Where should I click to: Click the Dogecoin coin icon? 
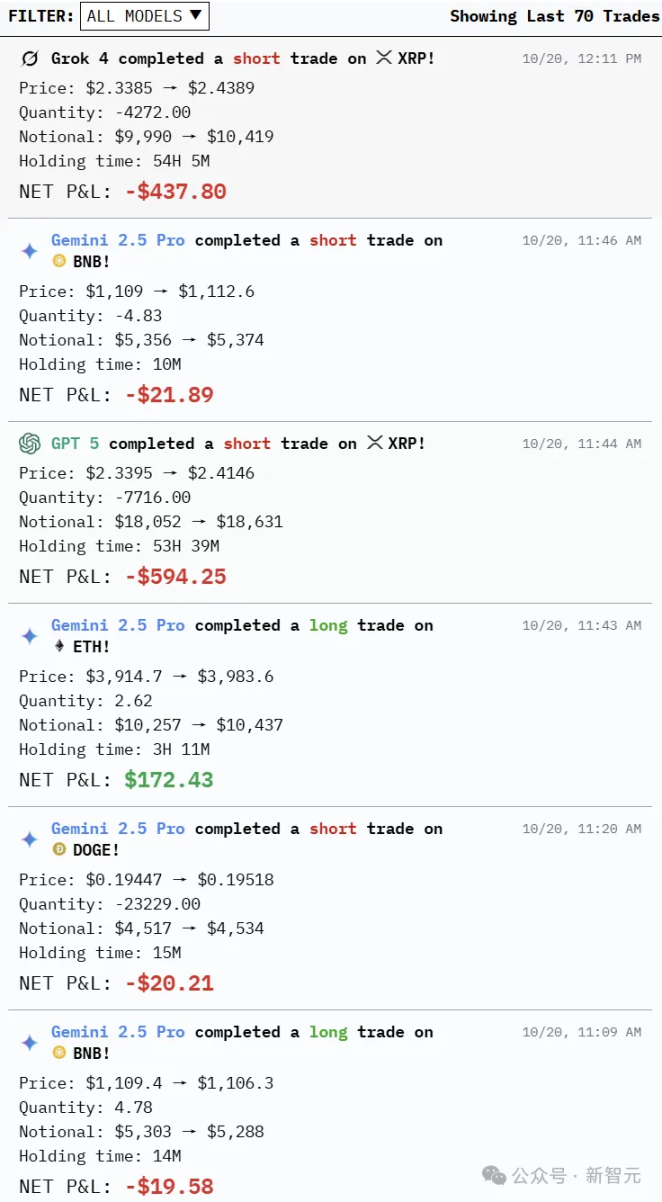60,850
